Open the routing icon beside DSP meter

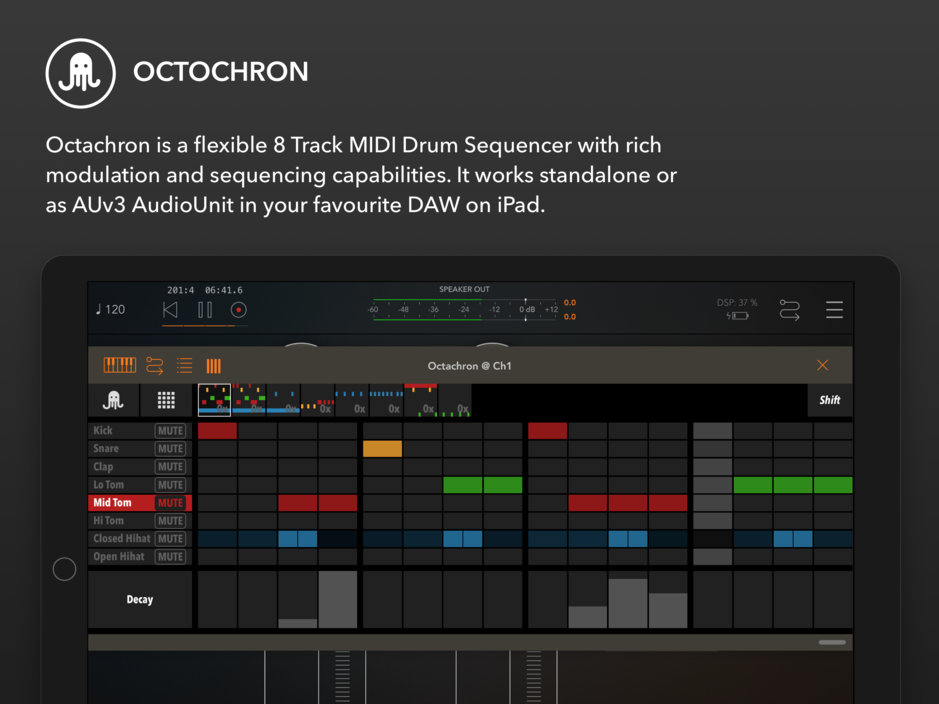point(789,310)
